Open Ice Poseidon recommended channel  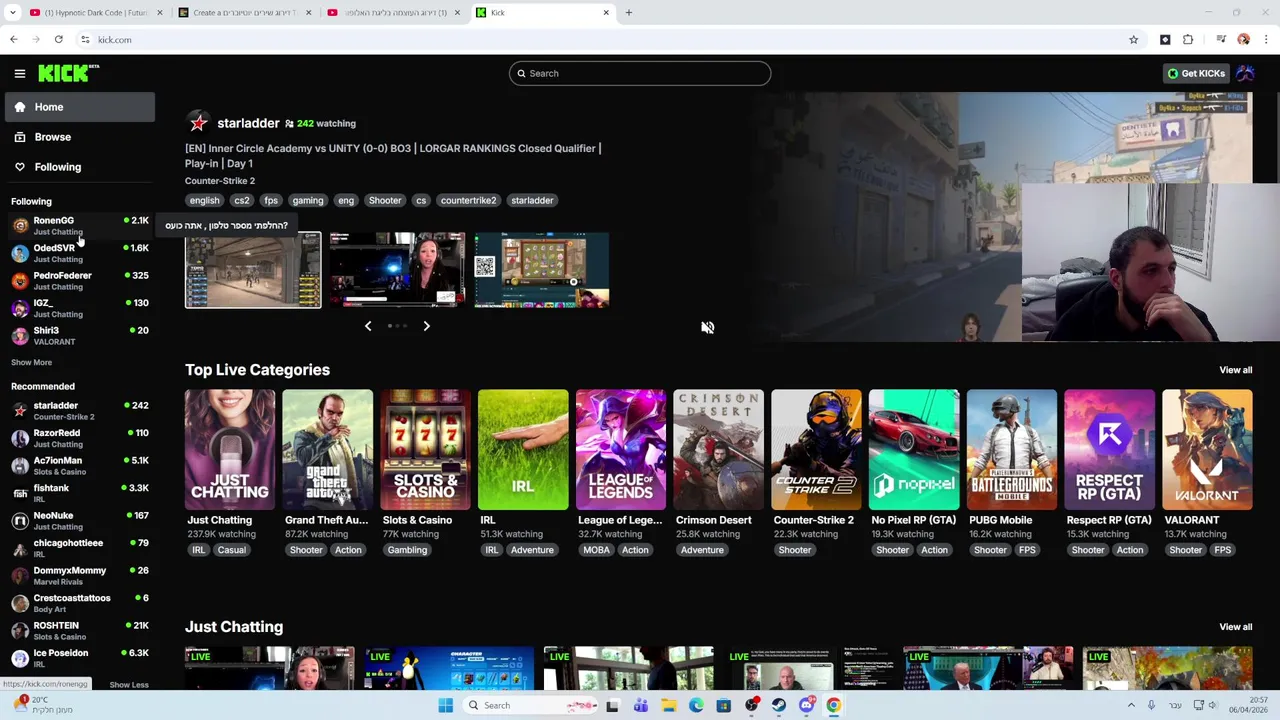tap(79, 658)
